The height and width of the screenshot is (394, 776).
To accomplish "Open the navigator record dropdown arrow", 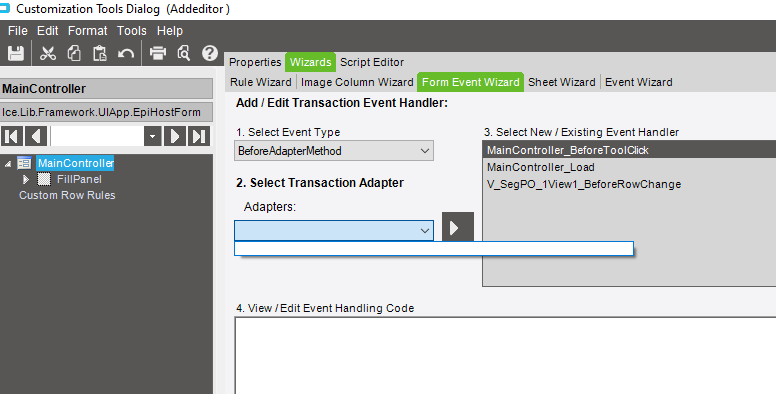I will pyautogui.click(x=153, y=136).
